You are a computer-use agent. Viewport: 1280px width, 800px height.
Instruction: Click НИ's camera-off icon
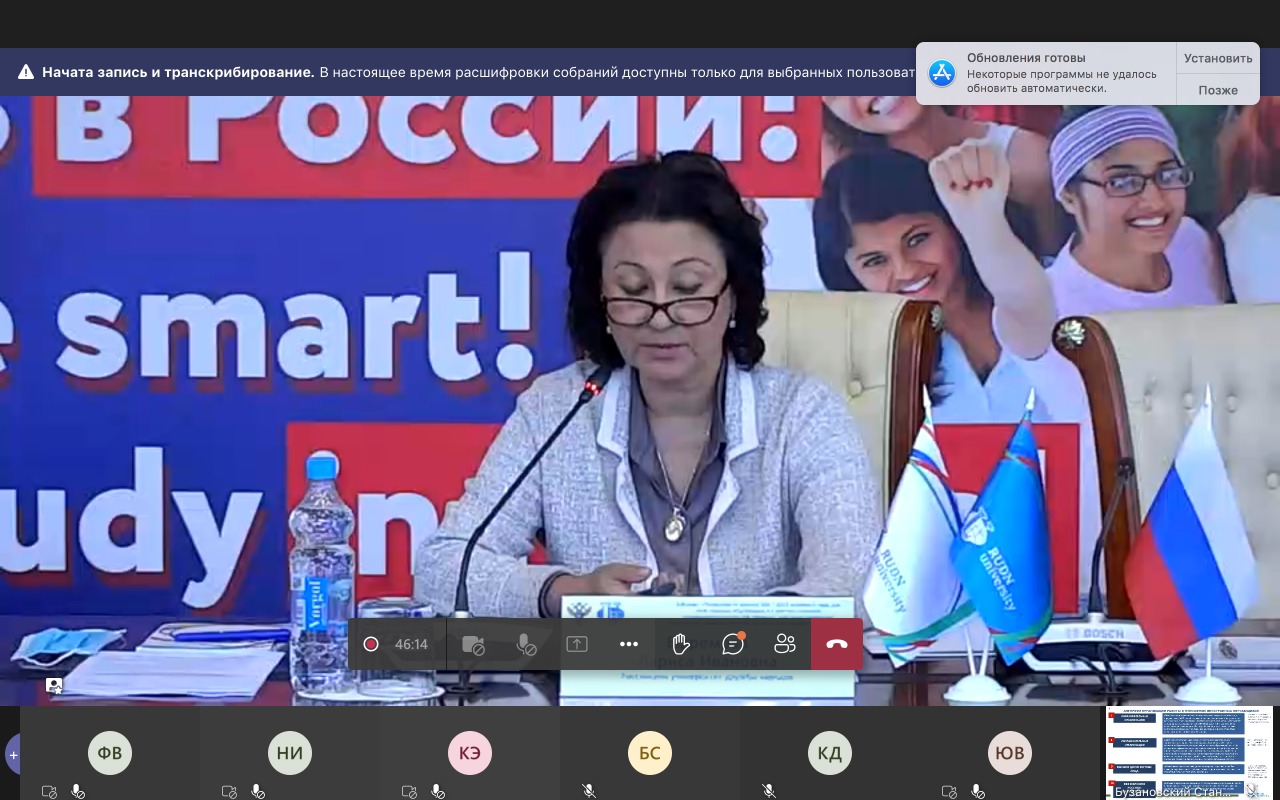(x=229, y=791)
